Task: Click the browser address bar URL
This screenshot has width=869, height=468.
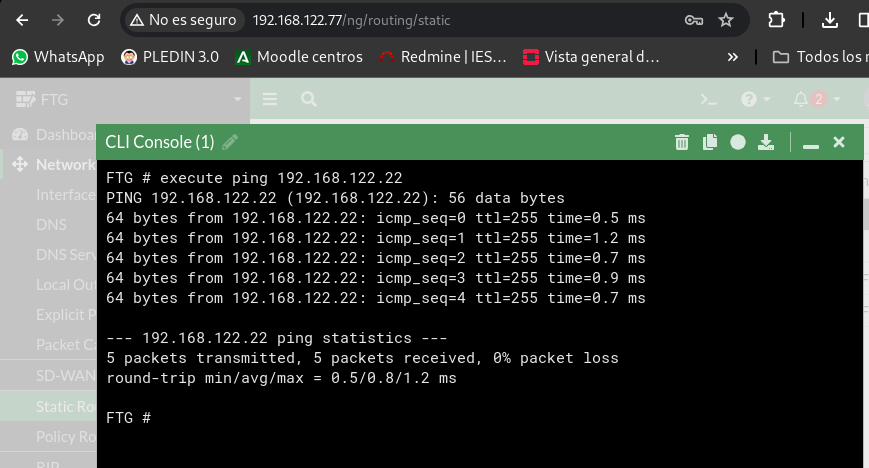Action: [351, 21]
